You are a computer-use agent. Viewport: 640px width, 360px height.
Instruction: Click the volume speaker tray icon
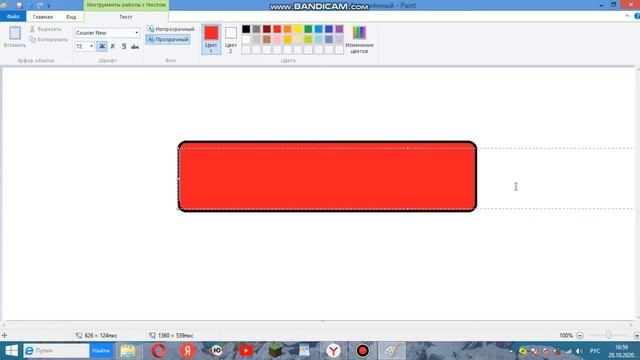tap(579, 351)
